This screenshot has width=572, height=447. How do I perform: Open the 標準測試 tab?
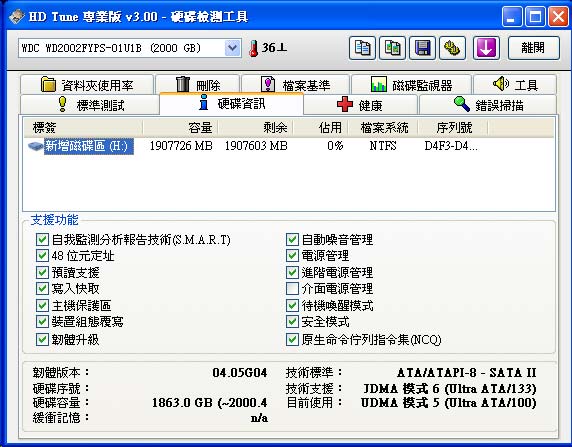pos(90,105)
